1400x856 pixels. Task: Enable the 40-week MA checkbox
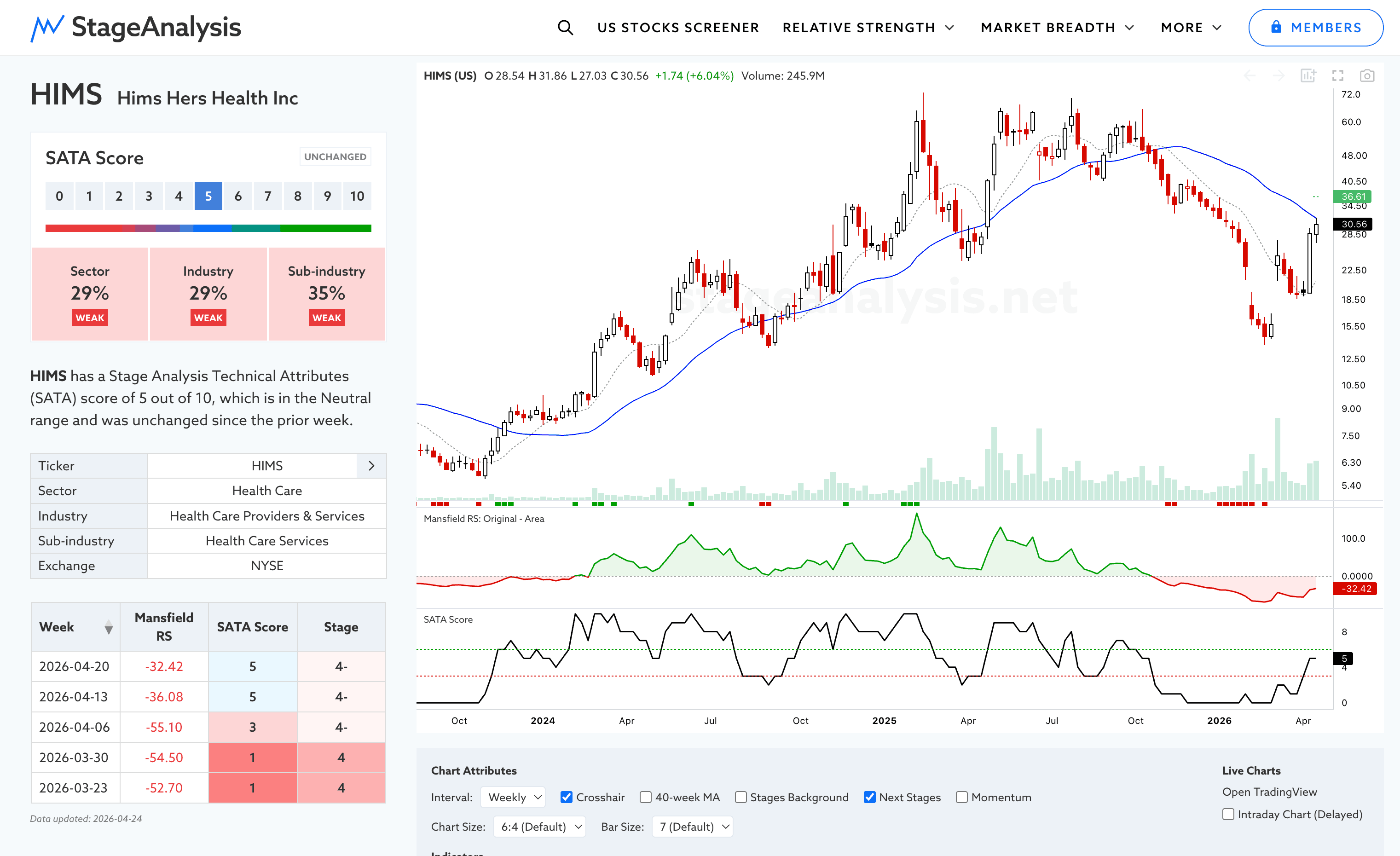click(x=645, y=797)
